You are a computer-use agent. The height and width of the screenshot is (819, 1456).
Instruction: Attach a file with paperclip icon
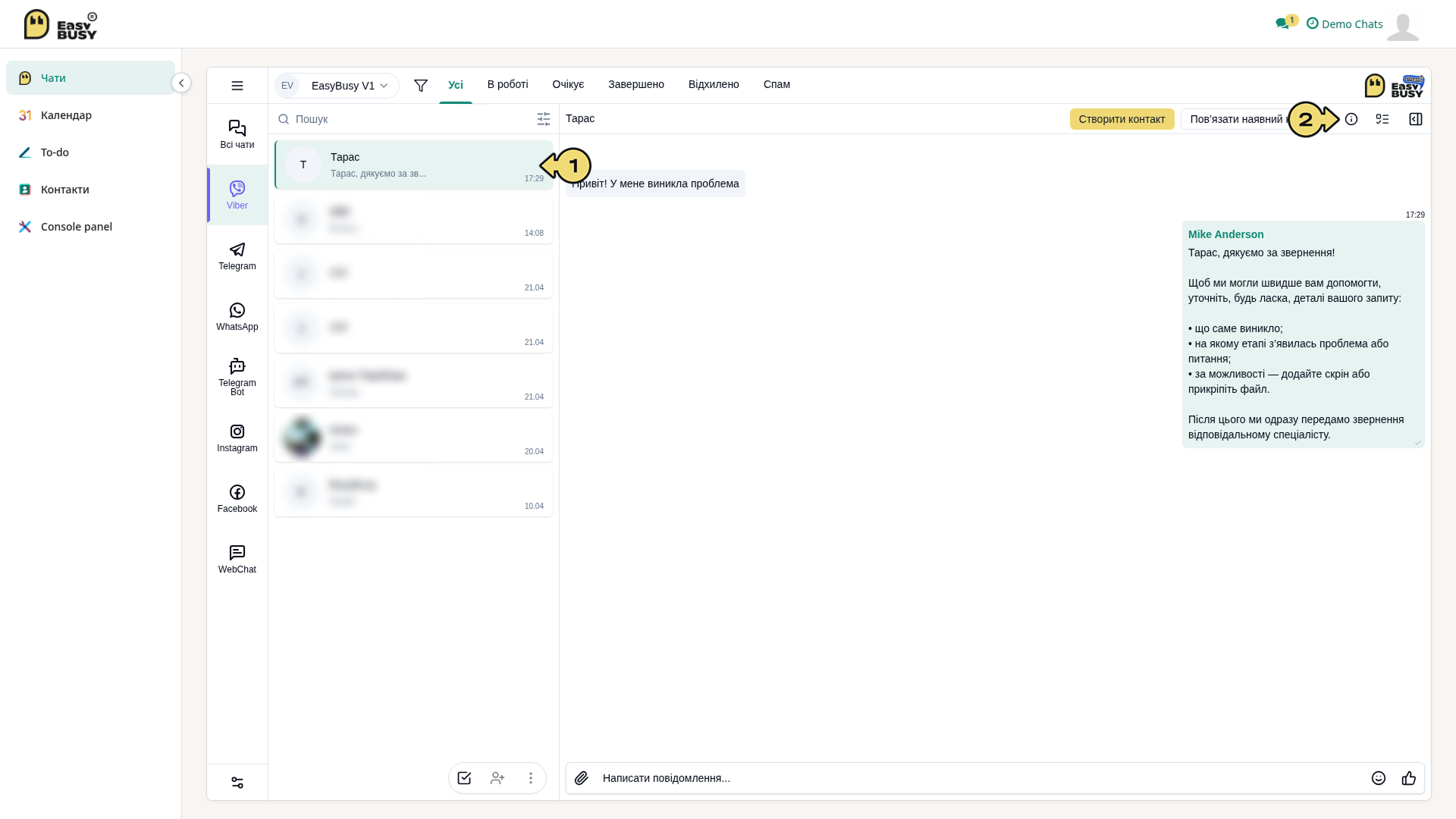tap(582, 778)
